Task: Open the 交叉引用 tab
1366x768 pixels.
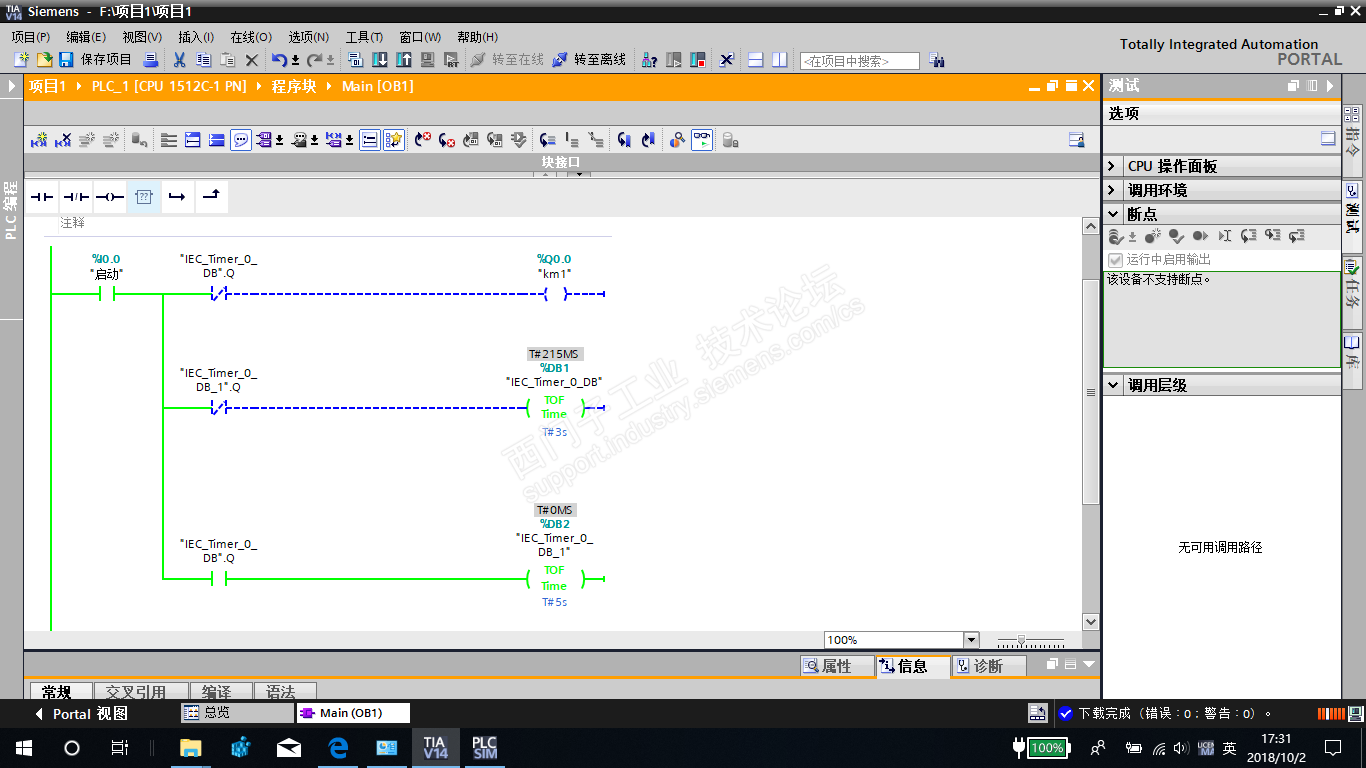Action: (139, 691)
